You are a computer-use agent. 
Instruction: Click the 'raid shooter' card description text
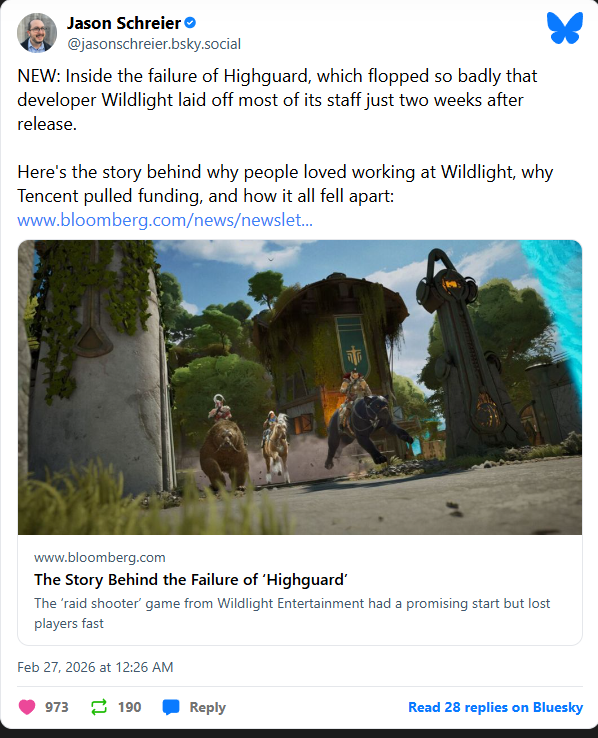tap(292, 613)
